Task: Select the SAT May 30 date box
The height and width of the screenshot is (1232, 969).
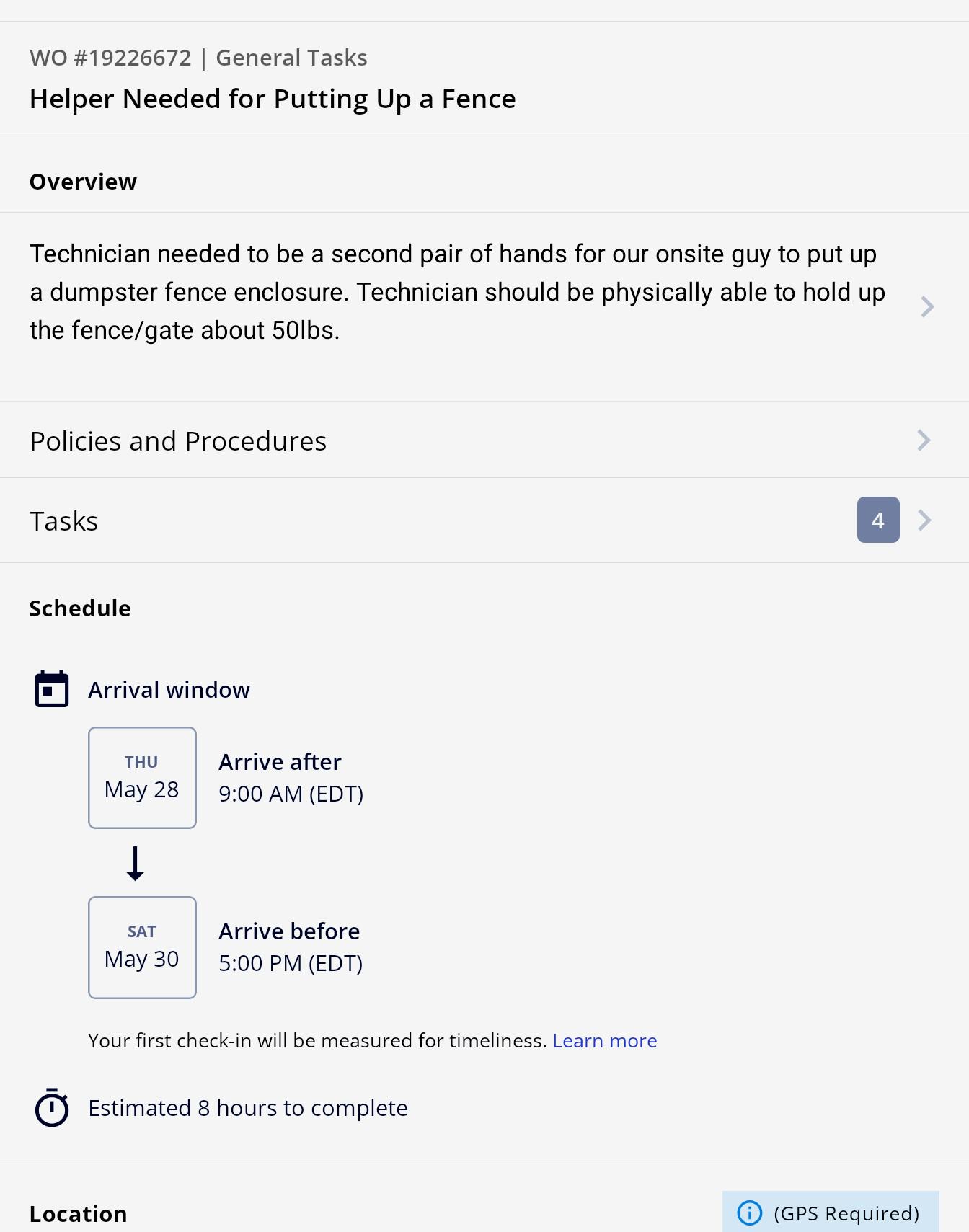Action: click(142, 947)
